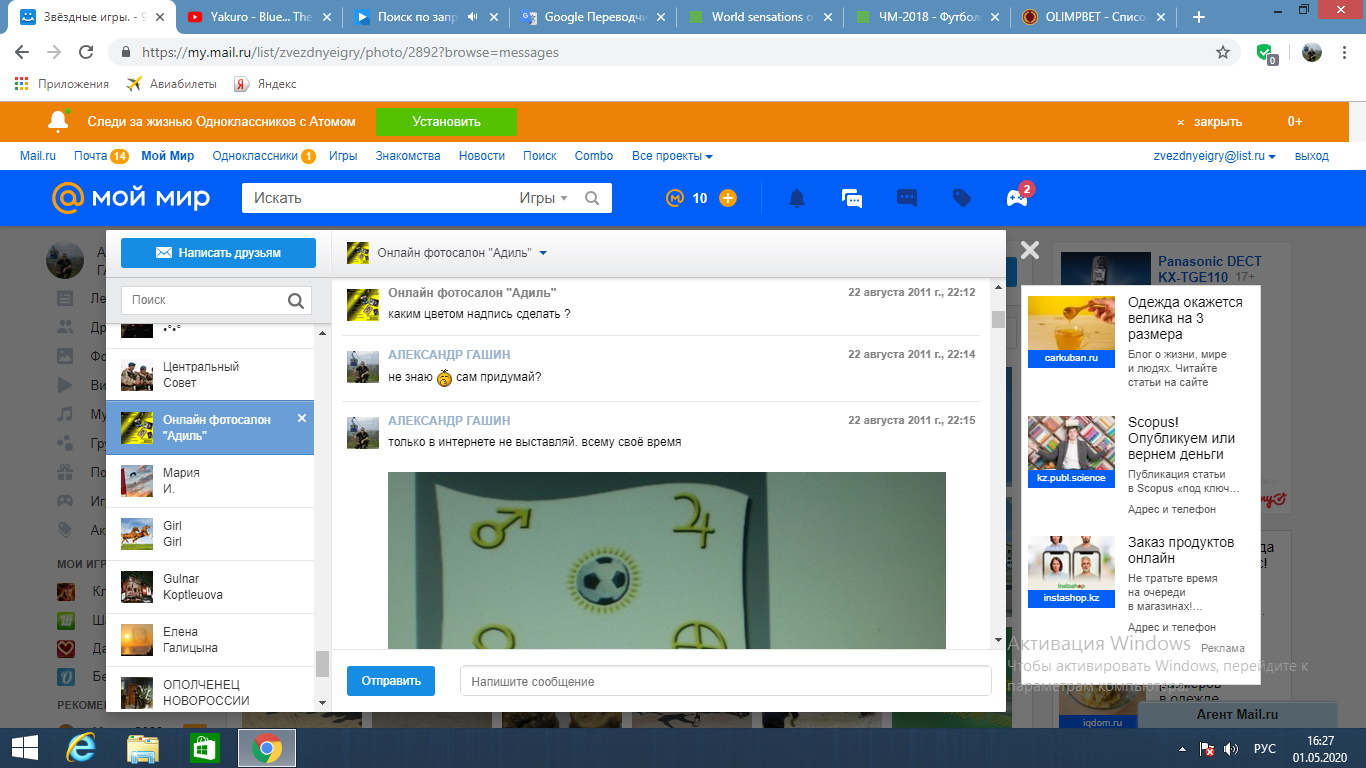Open conversation with Мария И.
1366x768 pixels.
point(210,481)
